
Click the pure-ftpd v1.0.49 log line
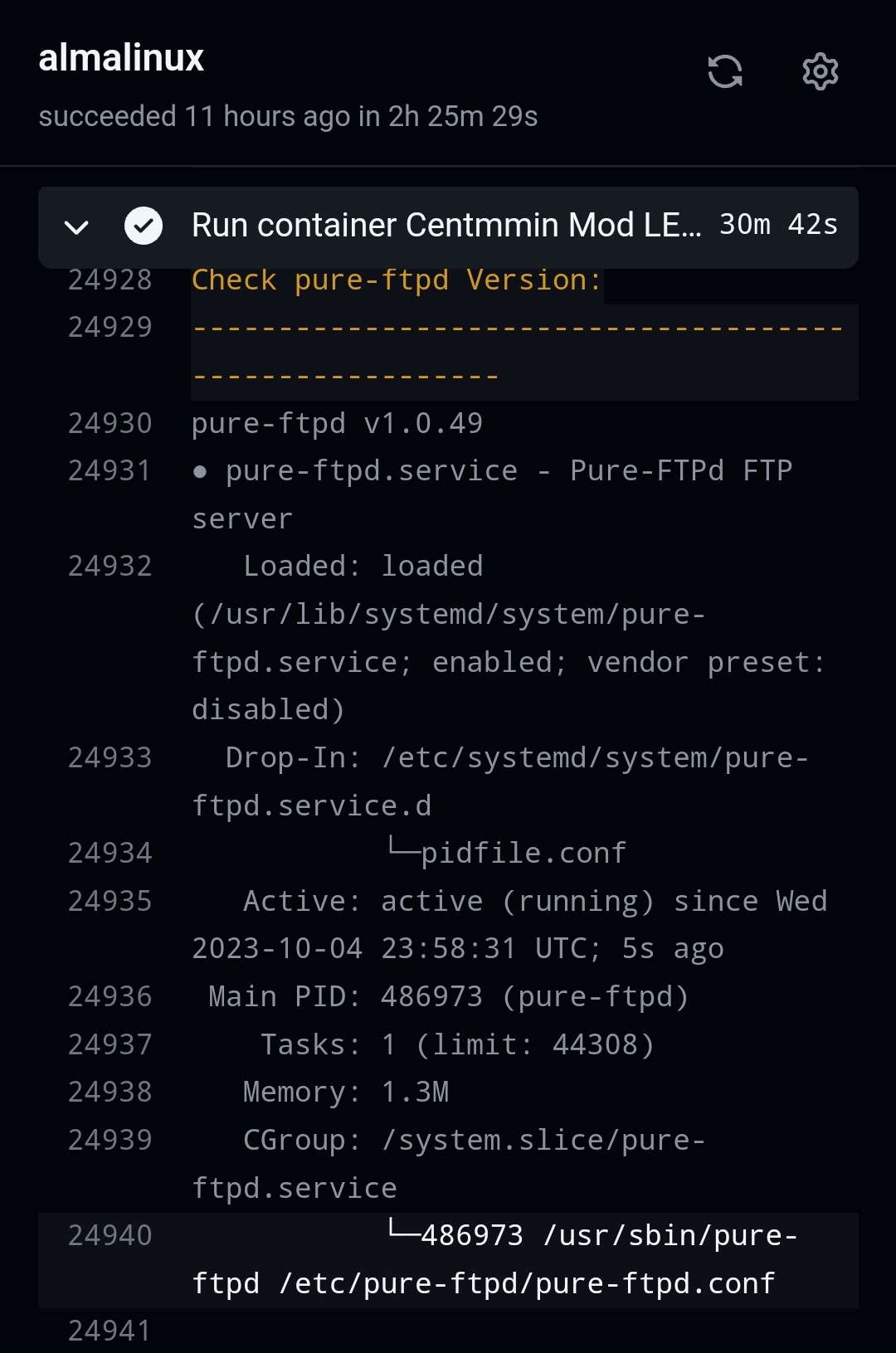(337, 424)
